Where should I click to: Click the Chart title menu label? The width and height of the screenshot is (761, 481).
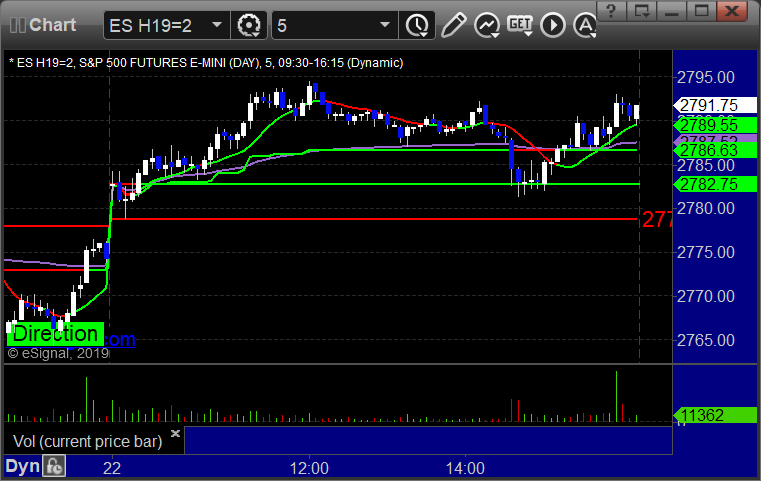point(52,25)
